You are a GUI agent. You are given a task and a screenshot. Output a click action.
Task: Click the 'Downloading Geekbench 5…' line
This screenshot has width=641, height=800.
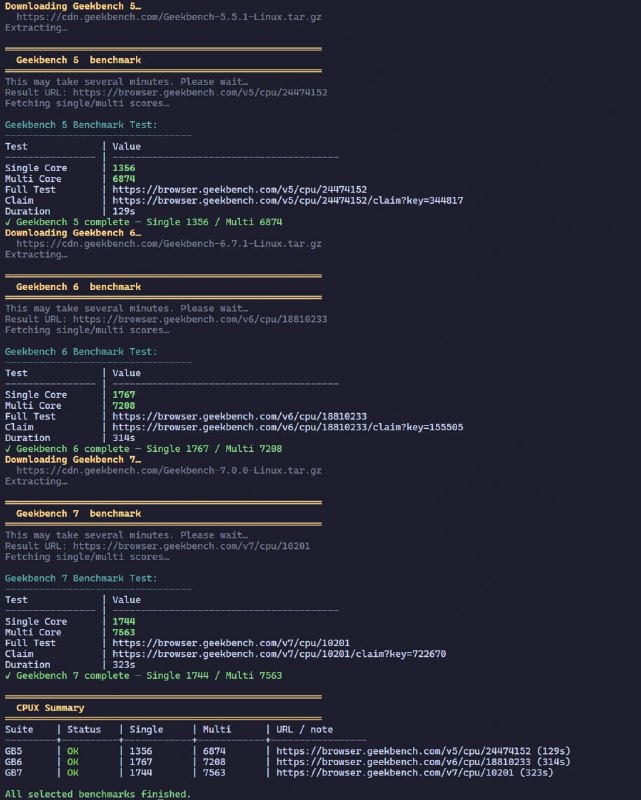click(x=73, y=6)
